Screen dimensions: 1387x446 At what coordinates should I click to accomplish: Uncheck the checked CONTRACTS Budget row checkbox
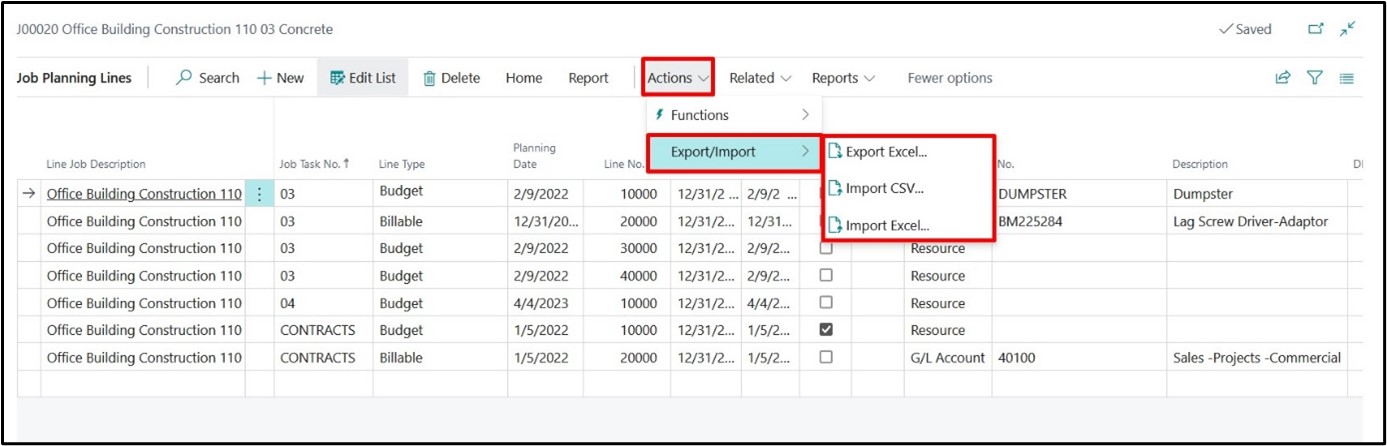click(x=826, y=329)
